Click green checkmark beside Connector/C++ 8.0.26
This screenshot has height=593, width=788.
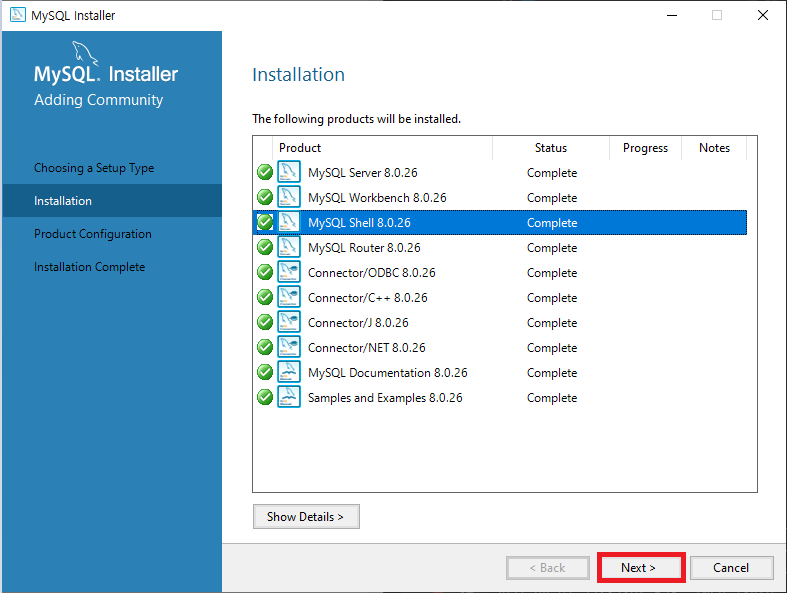(265, 297)
